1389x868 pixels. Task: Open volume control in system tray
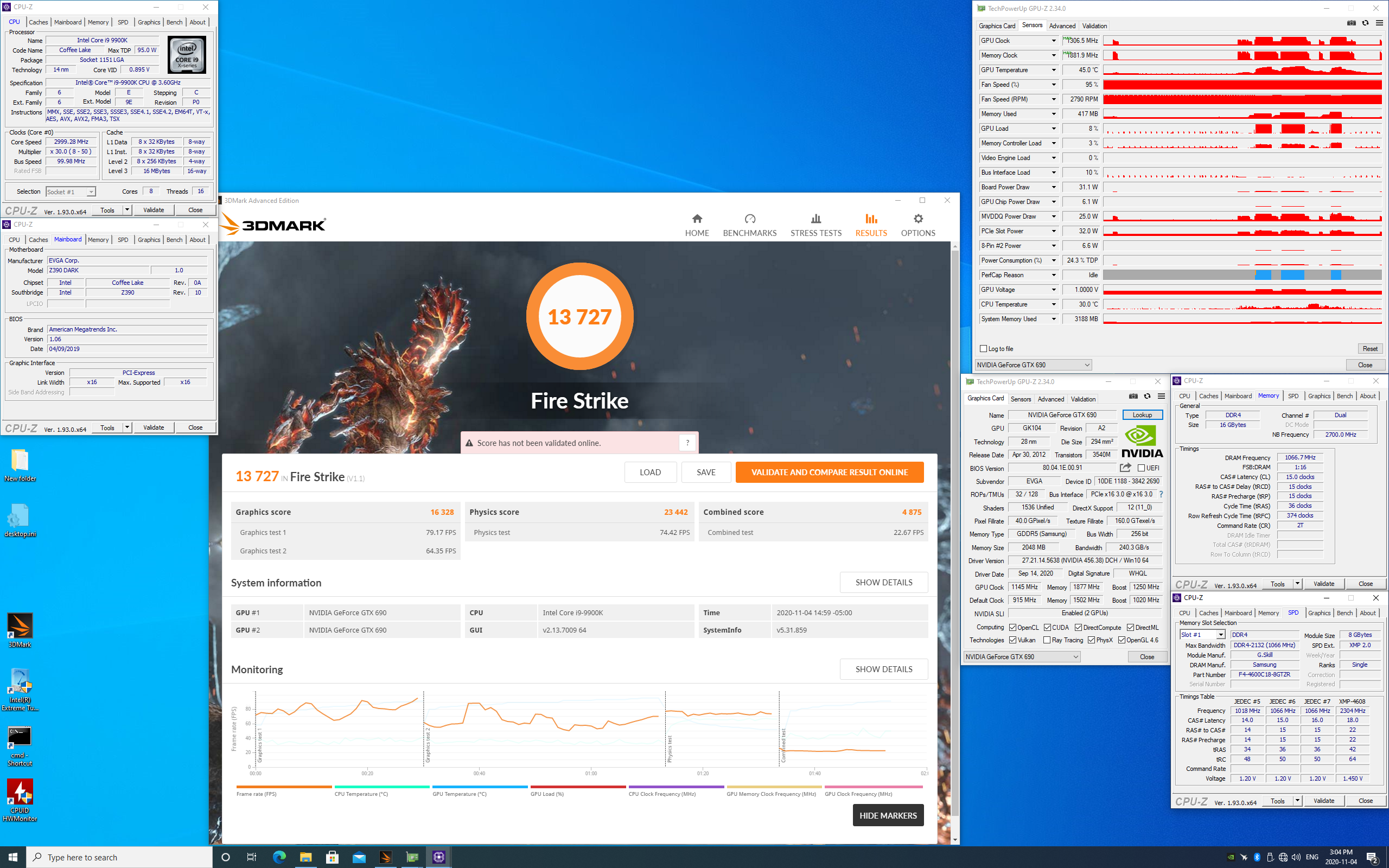[x=1296, y=857]
